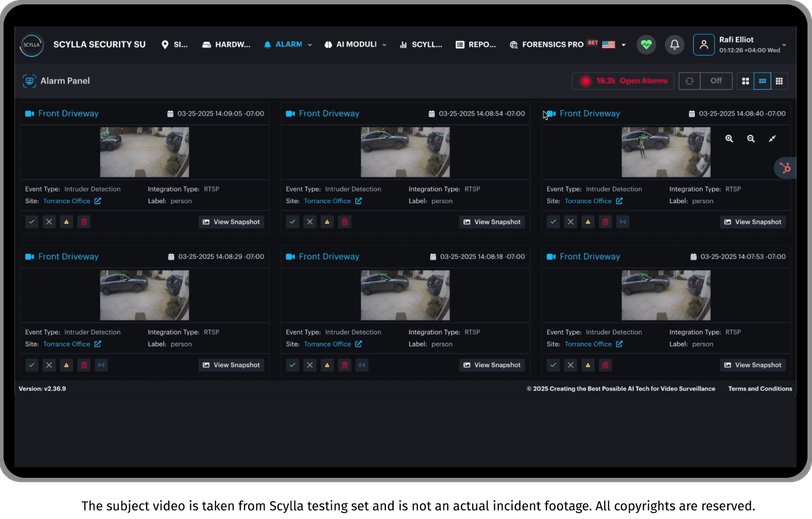Image resolution: width=812 pixels, height=519 pixels.
Task: Open Front Driveway camera link on 14:07:53 card
Action: (590, 256)
